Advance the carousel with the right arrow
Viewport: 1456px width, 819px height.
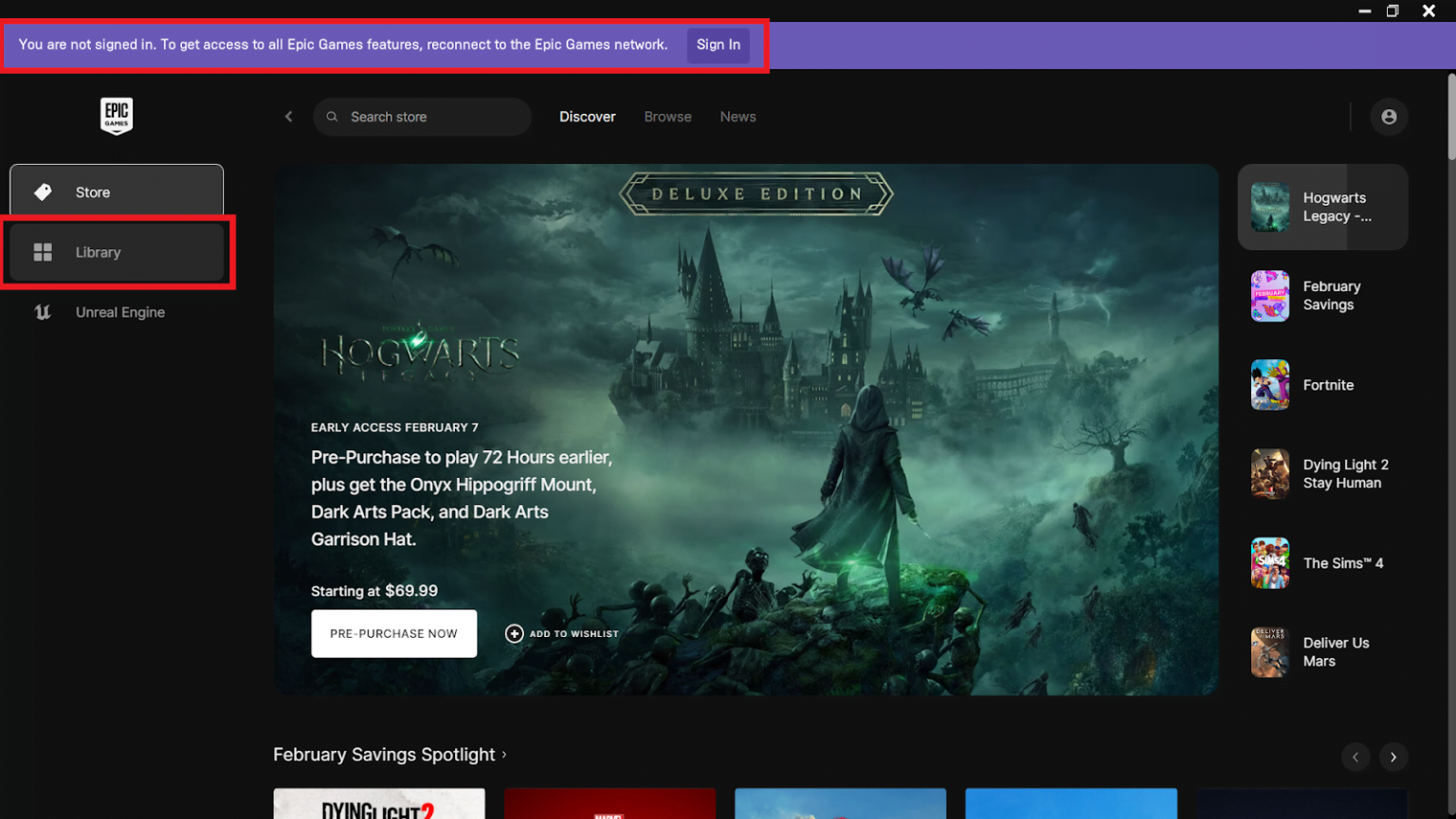click(1392, 757)
